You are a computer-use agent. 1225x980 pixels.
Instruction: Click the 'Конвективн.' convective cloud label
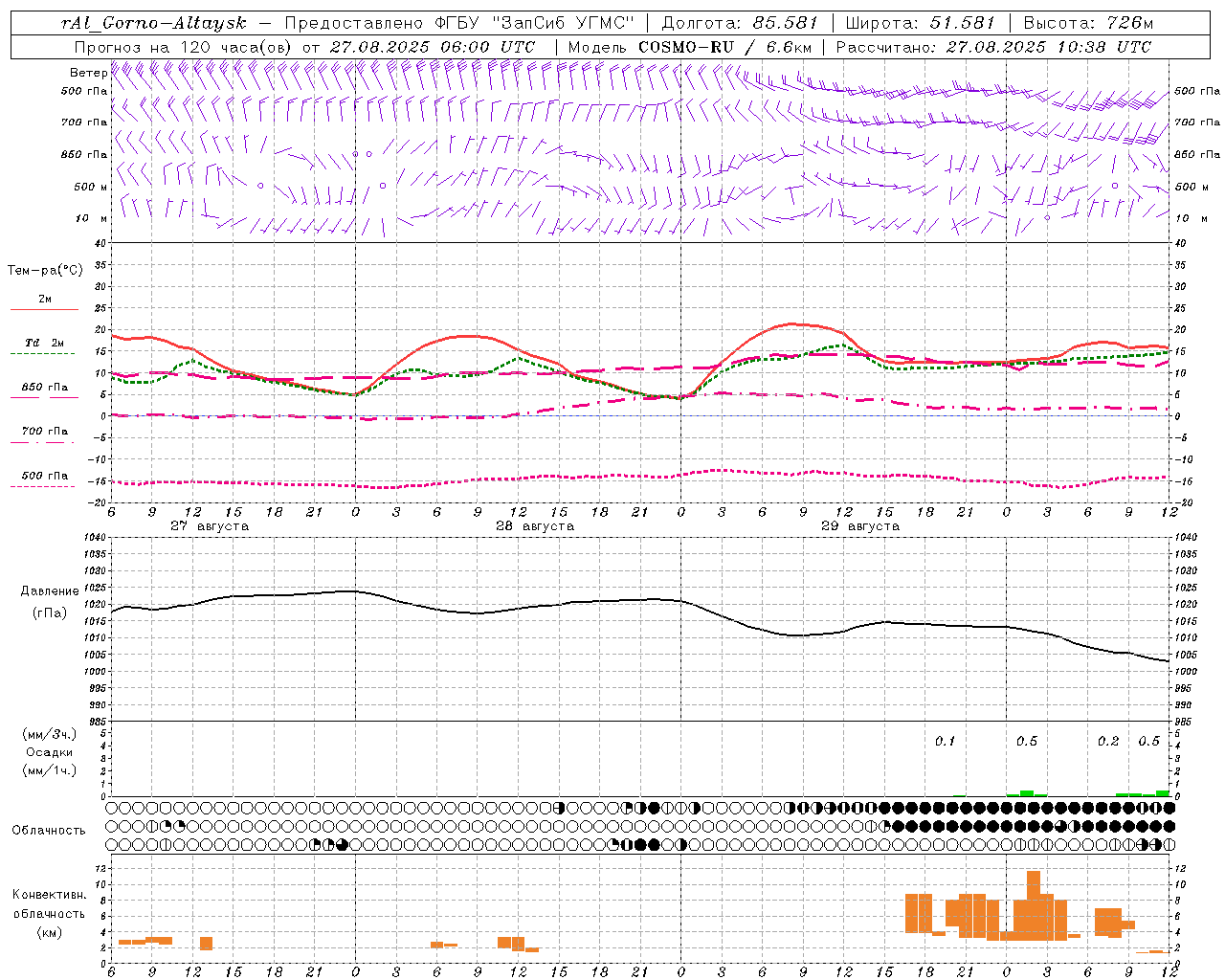[50, 895]
